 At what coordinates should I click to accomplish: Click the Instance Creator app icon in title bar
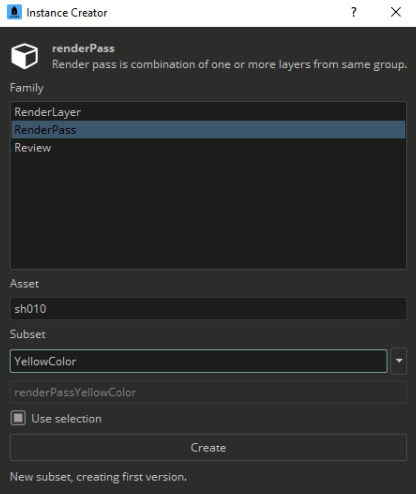click(x=14, y=12)
